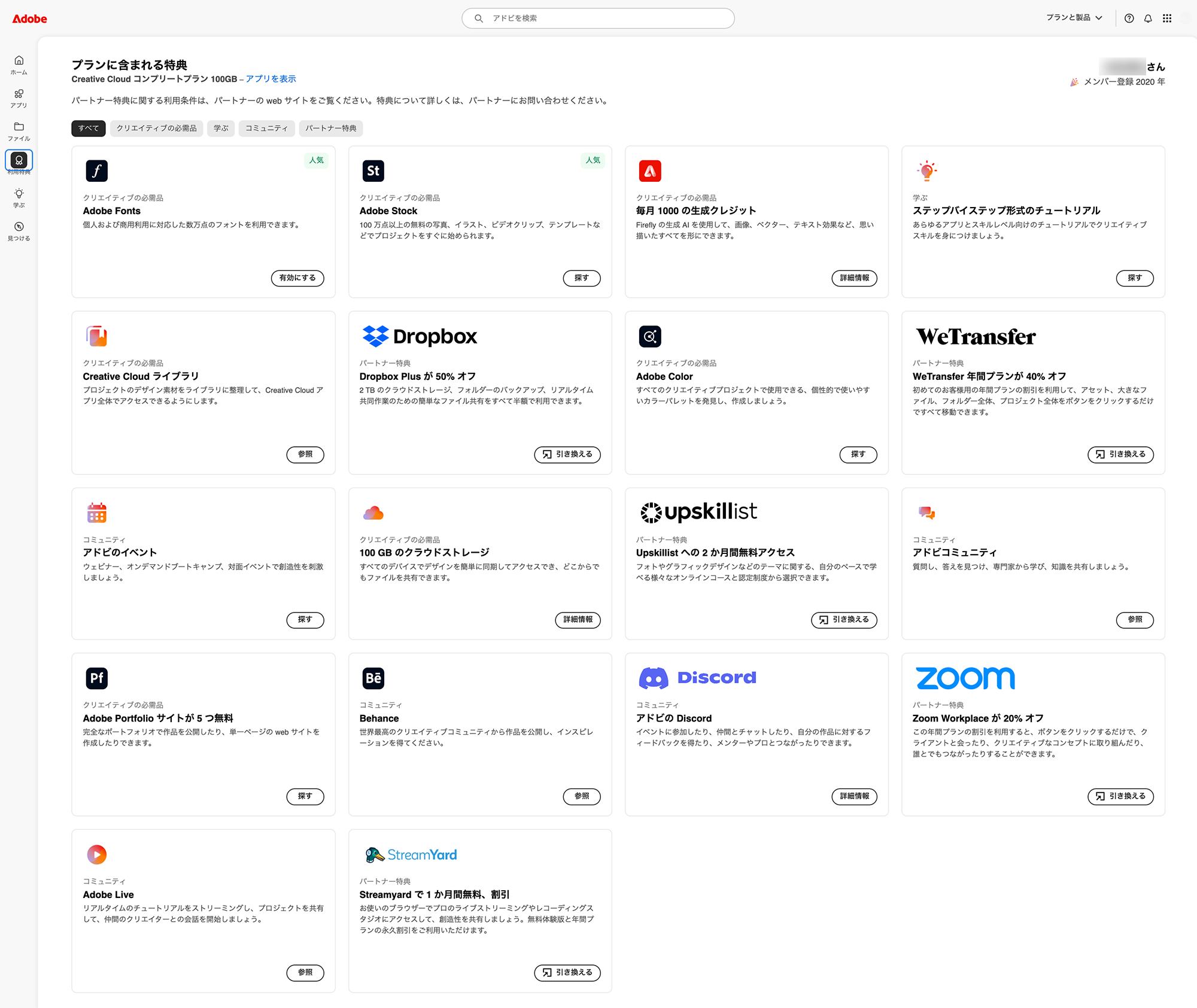Click the StreamYard logo
Screen dimensions: 1197x1008
(411, 855)
